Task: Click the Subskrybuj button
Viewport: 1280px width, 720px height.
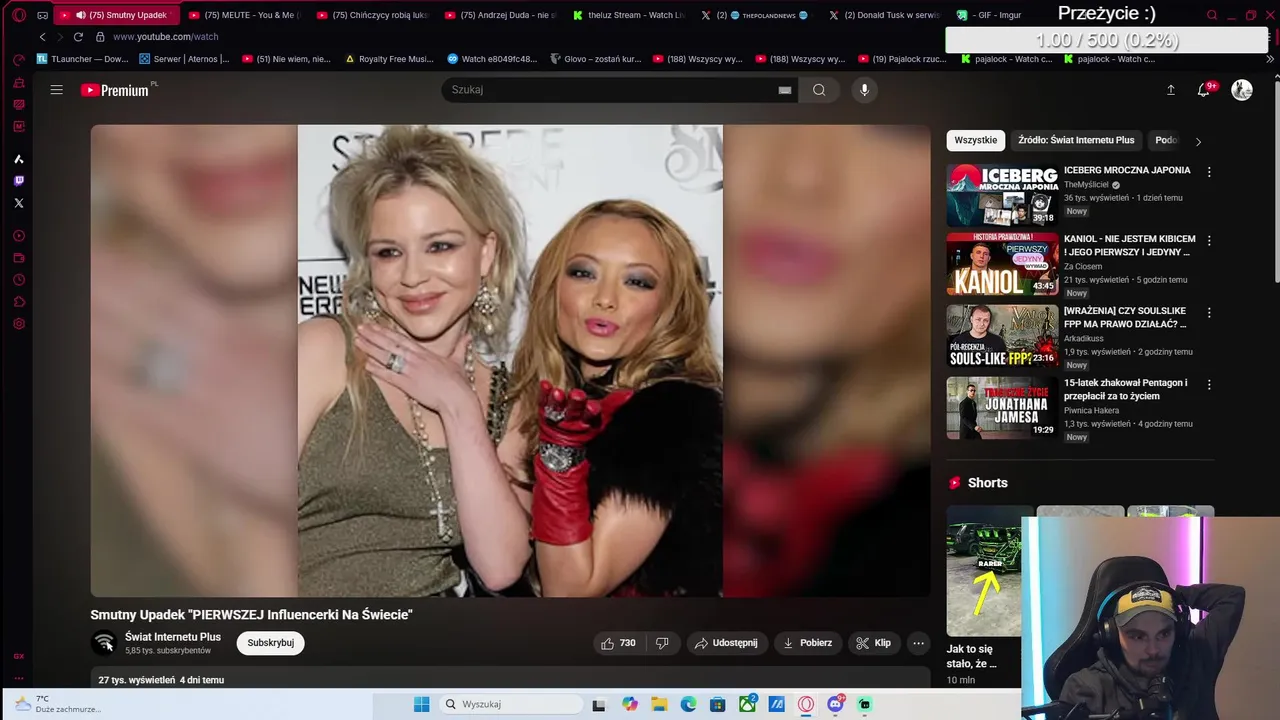Action: pyautogui.click(x=271, y=643)
